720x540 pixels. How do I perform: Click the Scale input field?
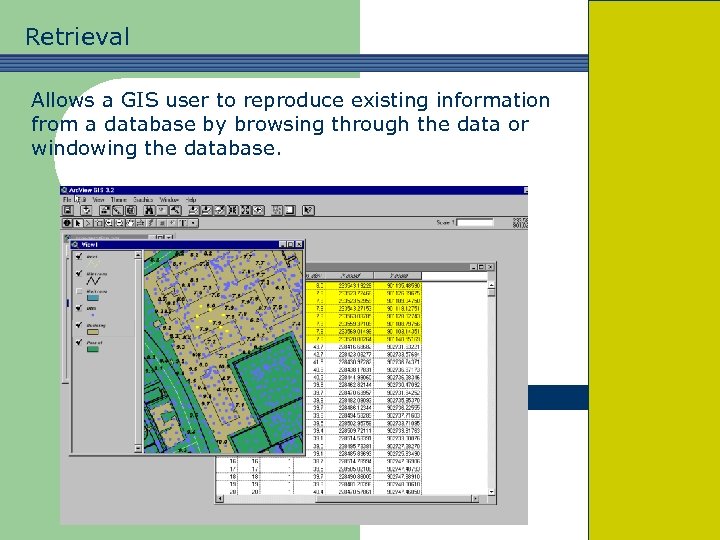475,222
